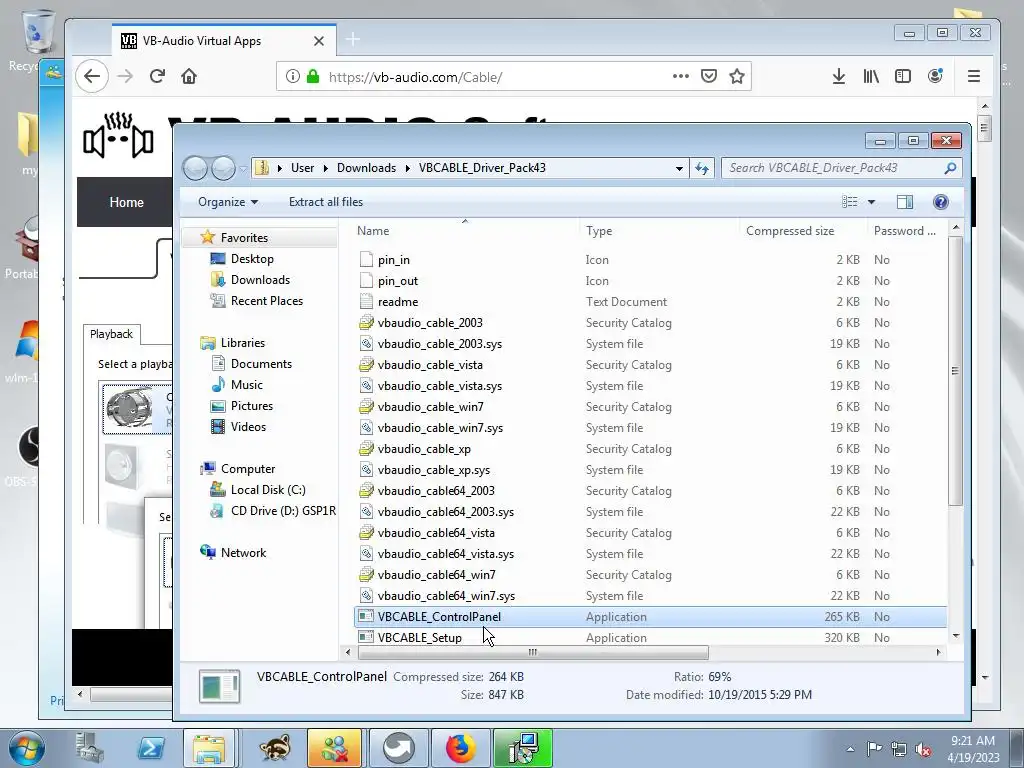Screen dimensions: 1024x768
Task: Launch PowerShell from taskbar
Action: point(150,748)
